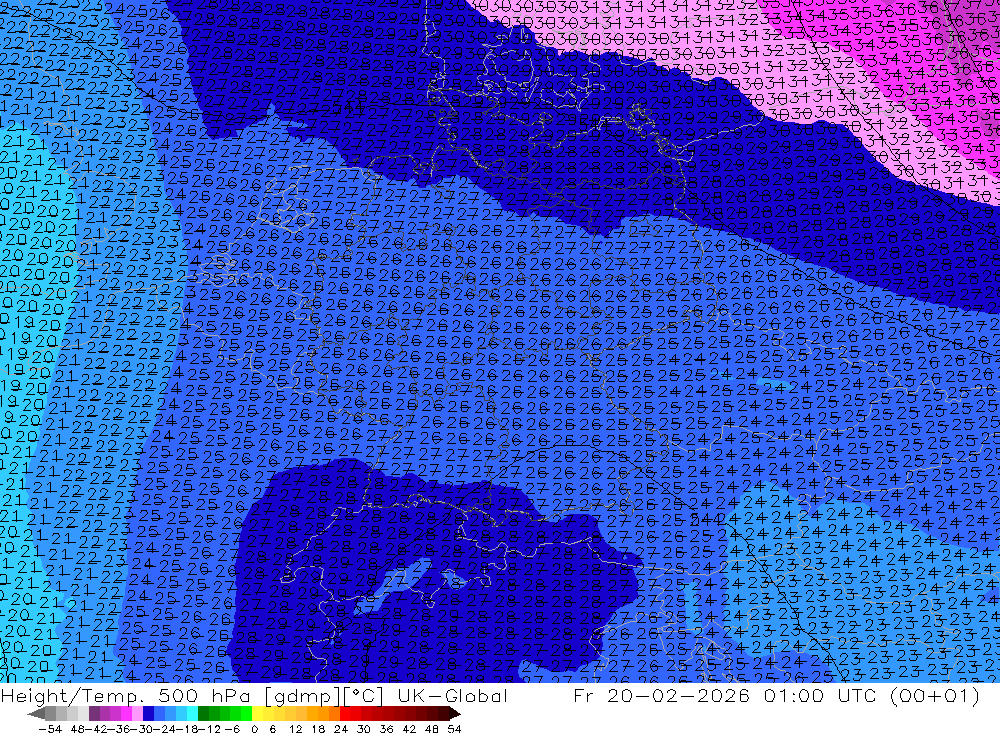Image resolution: width=1000 pixels, height=733 pixels.
Task: Click the 'Height/Temp. 500 hPa' map title
Action: (128, 695)
